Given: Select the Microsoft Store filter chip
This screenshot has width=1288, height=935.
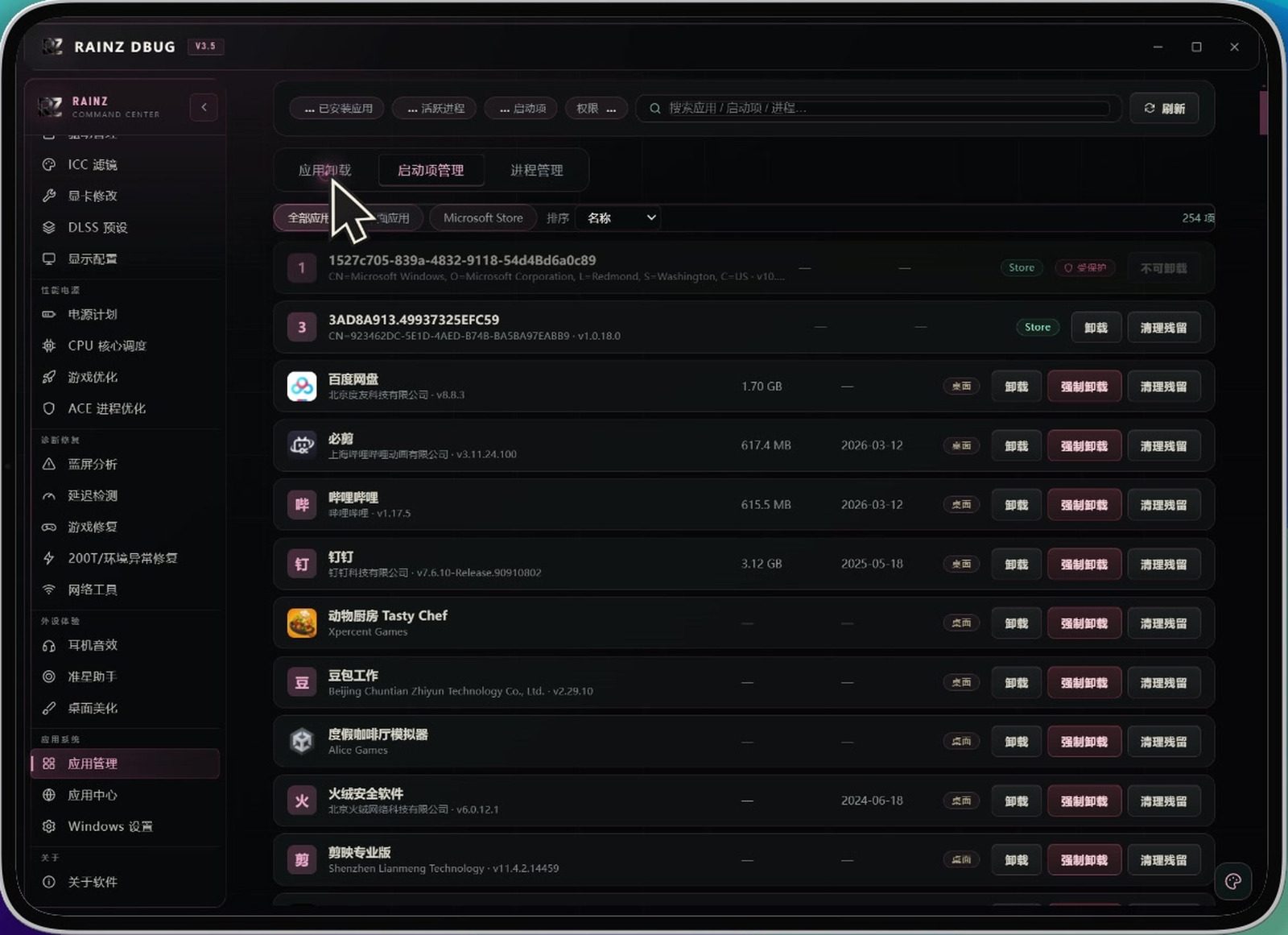Looking at the screenshot, I should pos(483,218).
